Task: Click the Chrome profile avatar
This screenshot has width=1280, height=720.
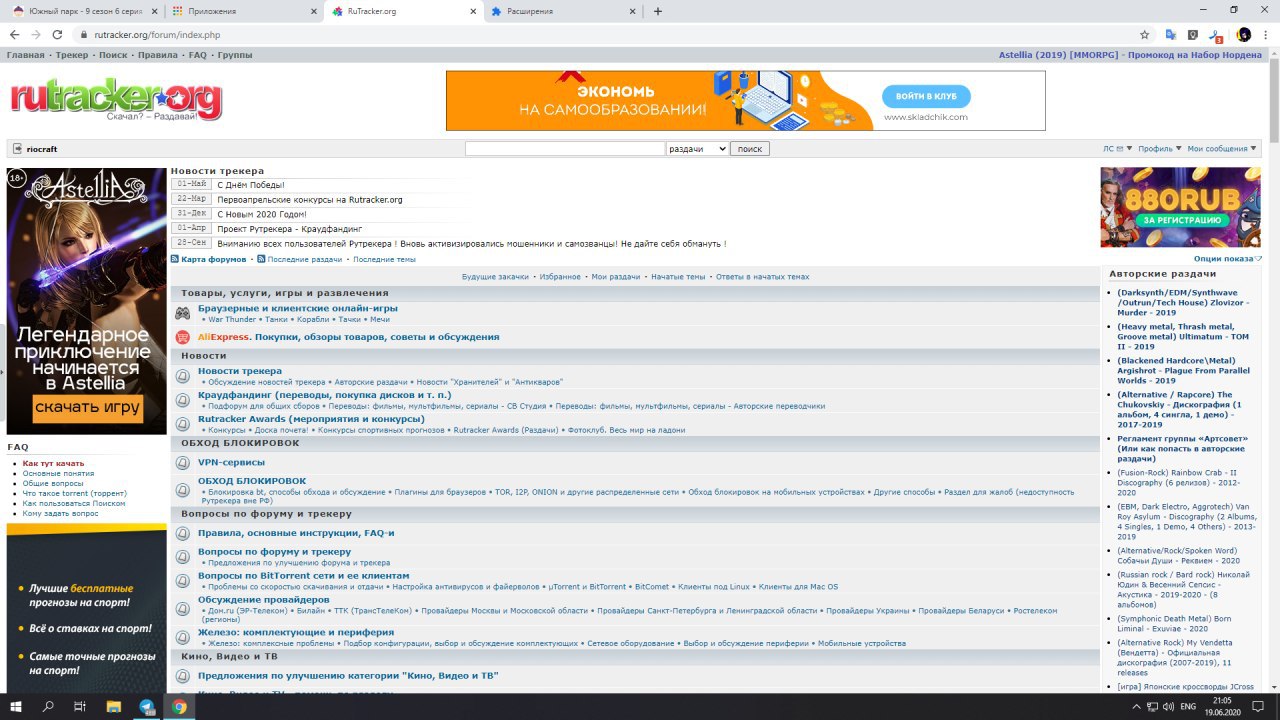Action: point(1244,34)
